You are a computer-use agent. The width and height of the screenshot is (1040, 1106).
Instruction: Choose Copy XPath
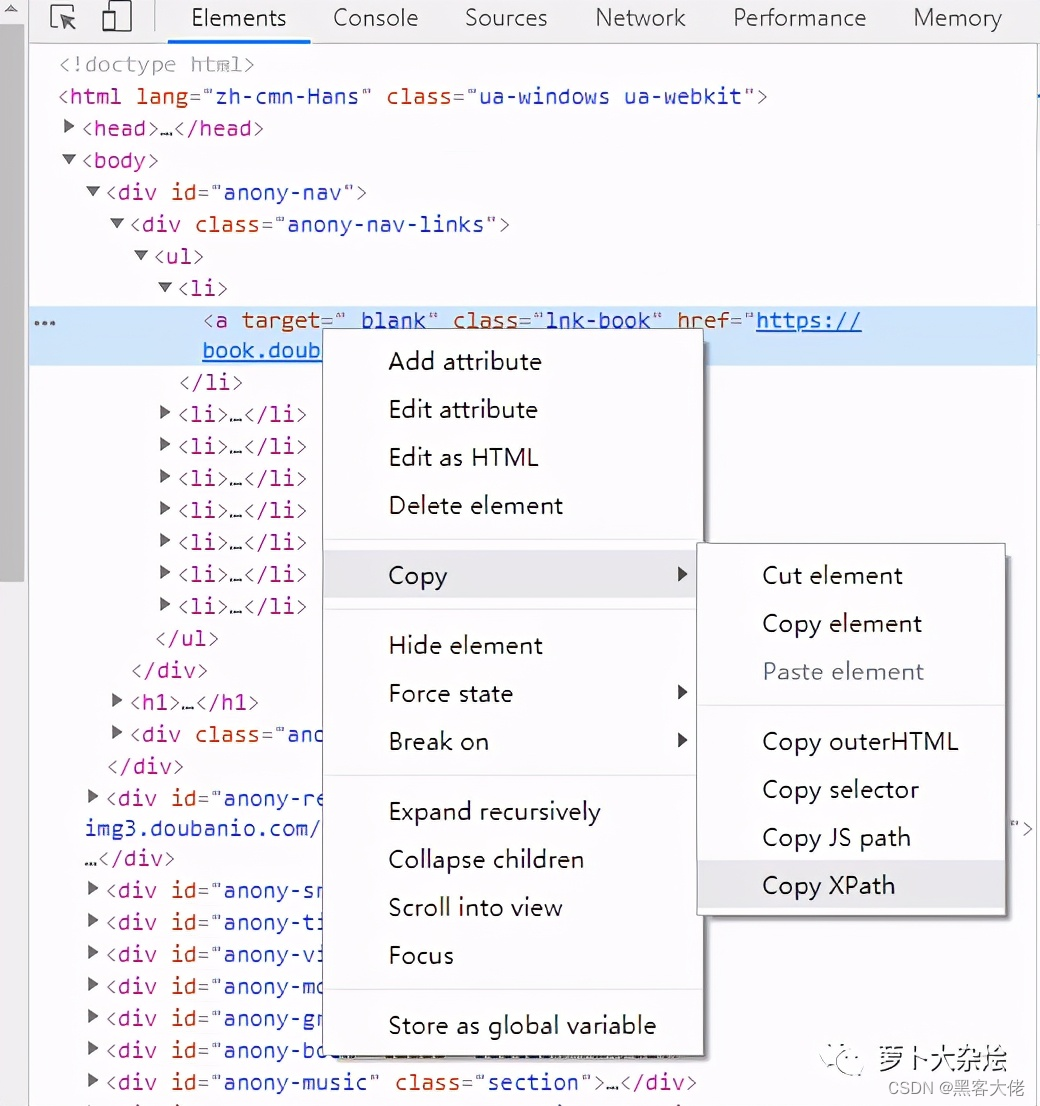(x=851, y=885)
